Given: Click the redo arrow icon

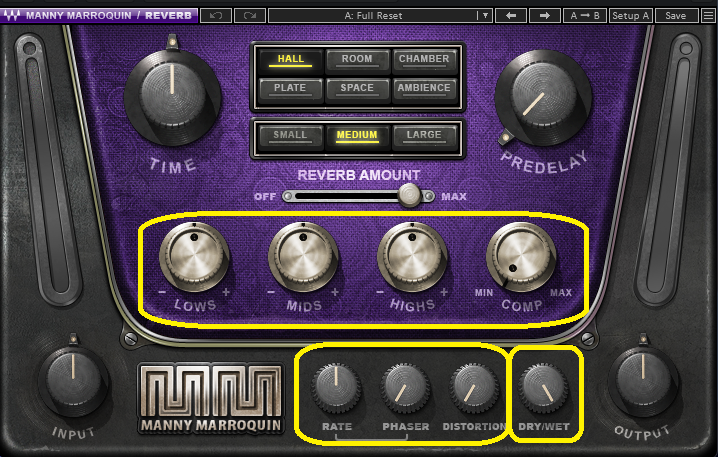Looking at the screenshot, I should 250,16.
